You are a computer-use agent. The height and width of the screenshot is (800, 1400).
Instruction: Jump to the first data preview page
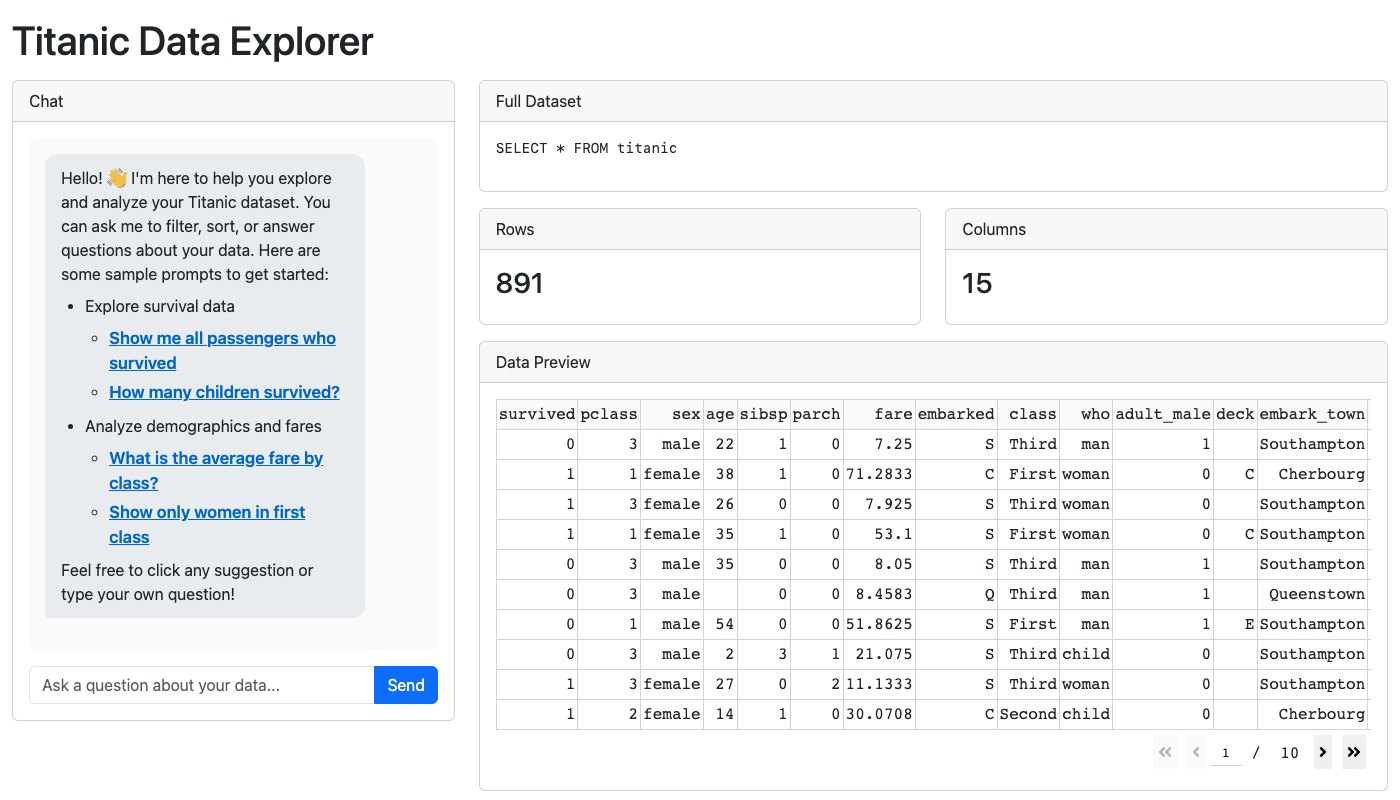1165,752
